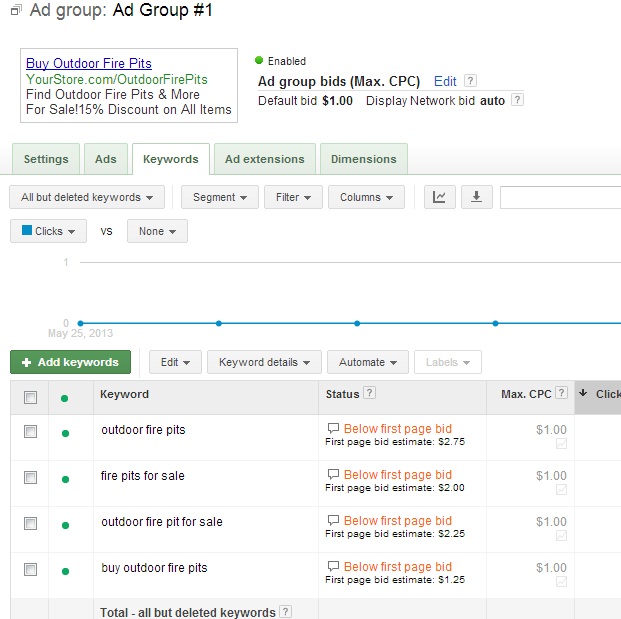
Task: Click the search input field beside download button
Action: point(560,197)
